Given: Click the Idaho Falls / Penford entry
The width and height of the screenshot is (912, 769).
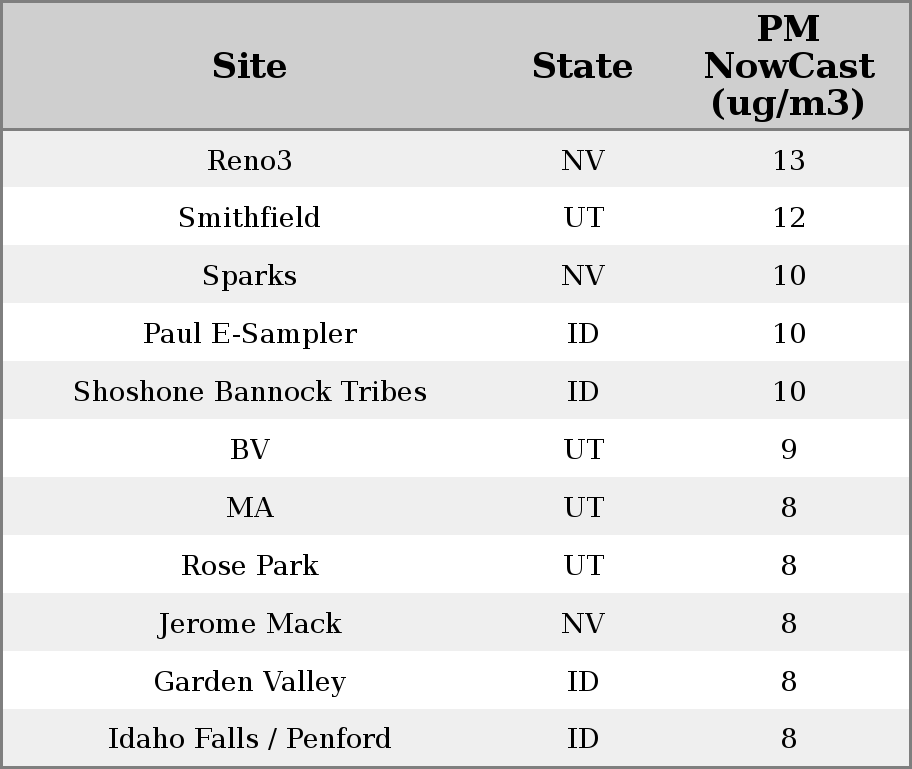Looking at the screenshot, I should [x=249, y=739].
